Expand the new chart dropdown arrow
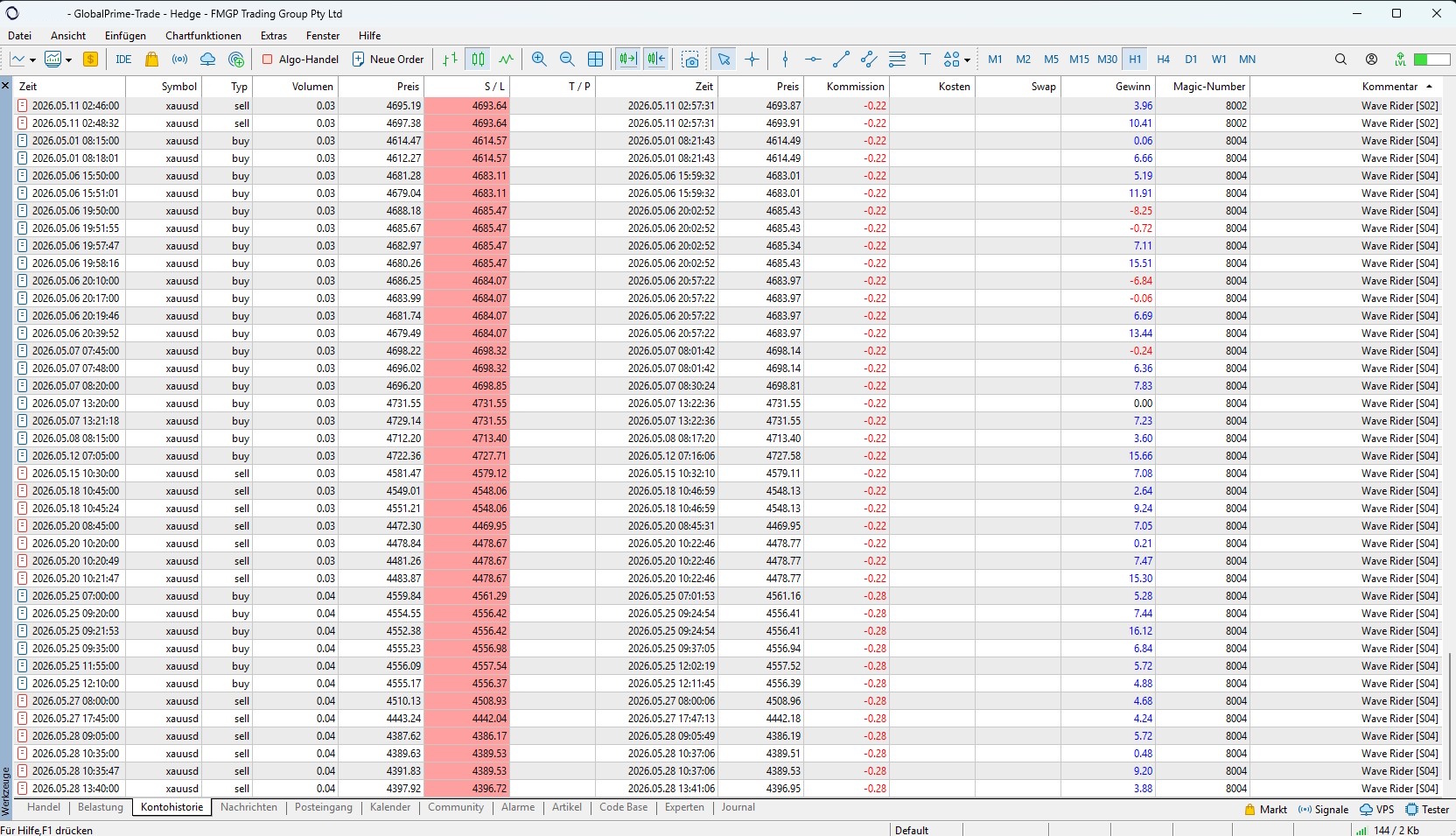This screenshot has width=1456, height=836. click(32, 60)
